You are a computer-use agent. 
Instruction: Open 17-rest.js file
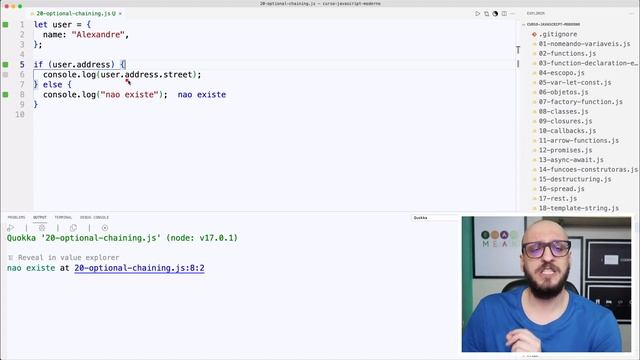(x=558, y=198)
